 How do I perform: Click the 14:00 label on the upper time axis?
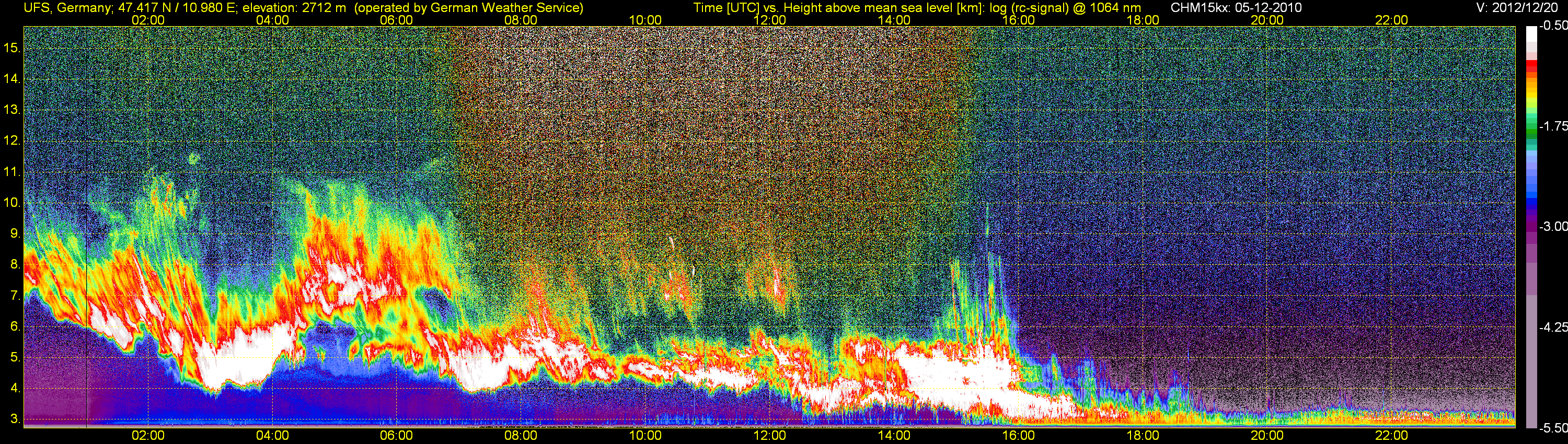[x=894, y=20]
